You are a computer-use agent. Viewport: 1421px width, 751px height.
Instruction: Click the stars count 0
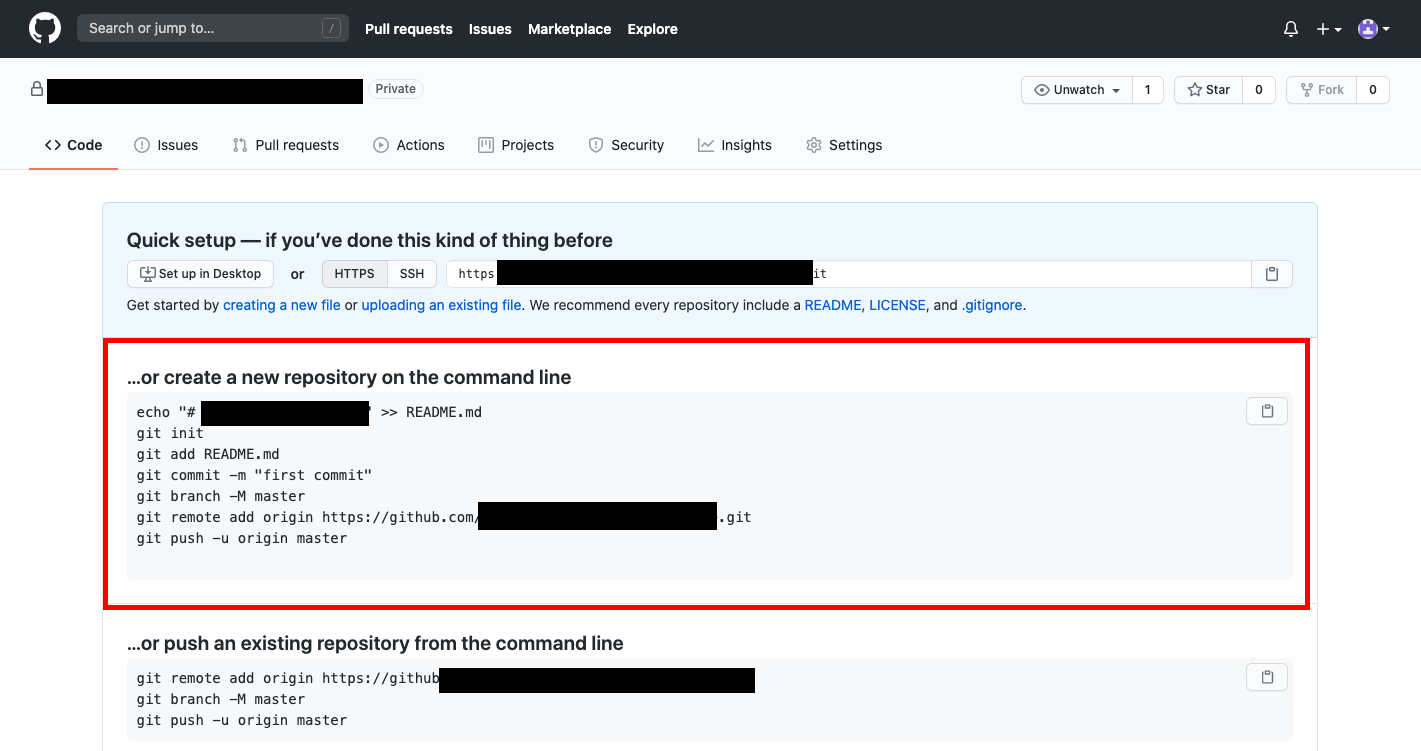click(1258, 90)
